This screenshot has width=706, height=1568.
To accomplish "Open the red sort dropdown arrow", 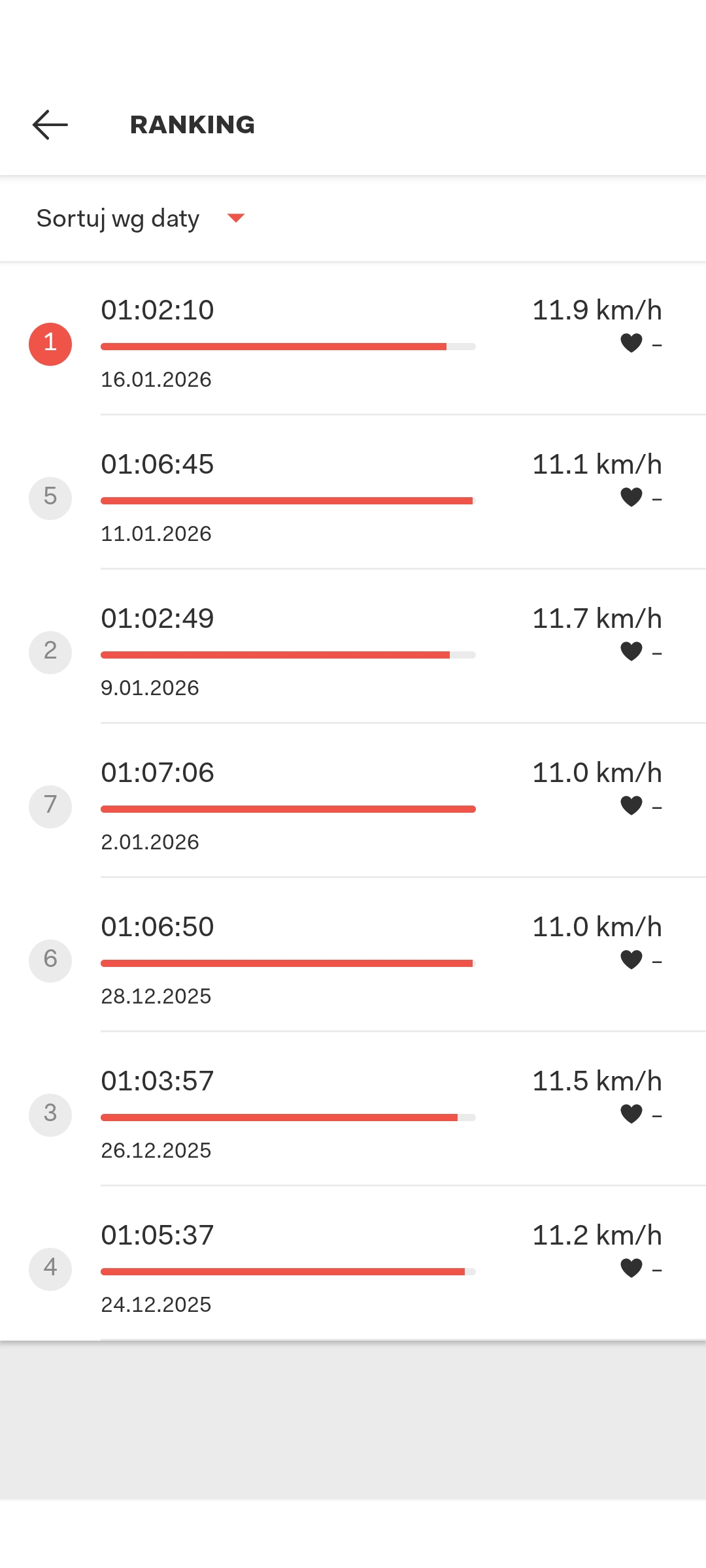I will pos(235,218).
